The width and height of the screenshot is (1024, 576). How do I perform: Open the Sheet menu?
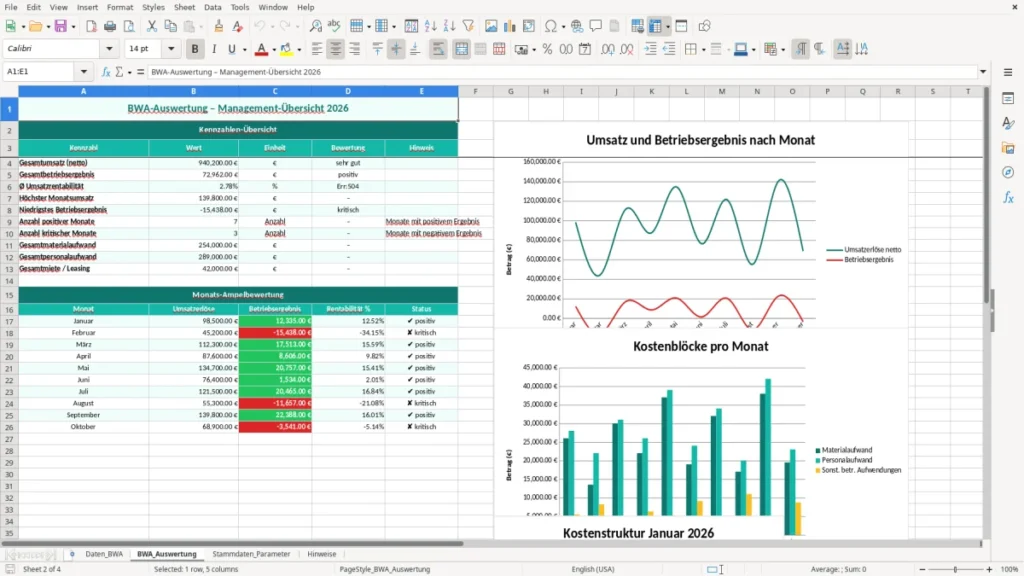click(184, 7)
